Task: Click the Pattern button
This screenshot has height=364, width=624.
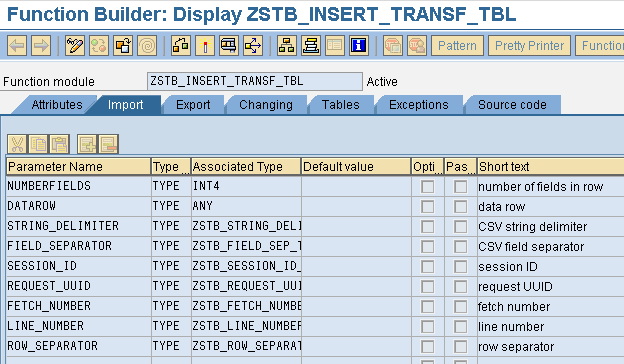Action: pos(457,45)
